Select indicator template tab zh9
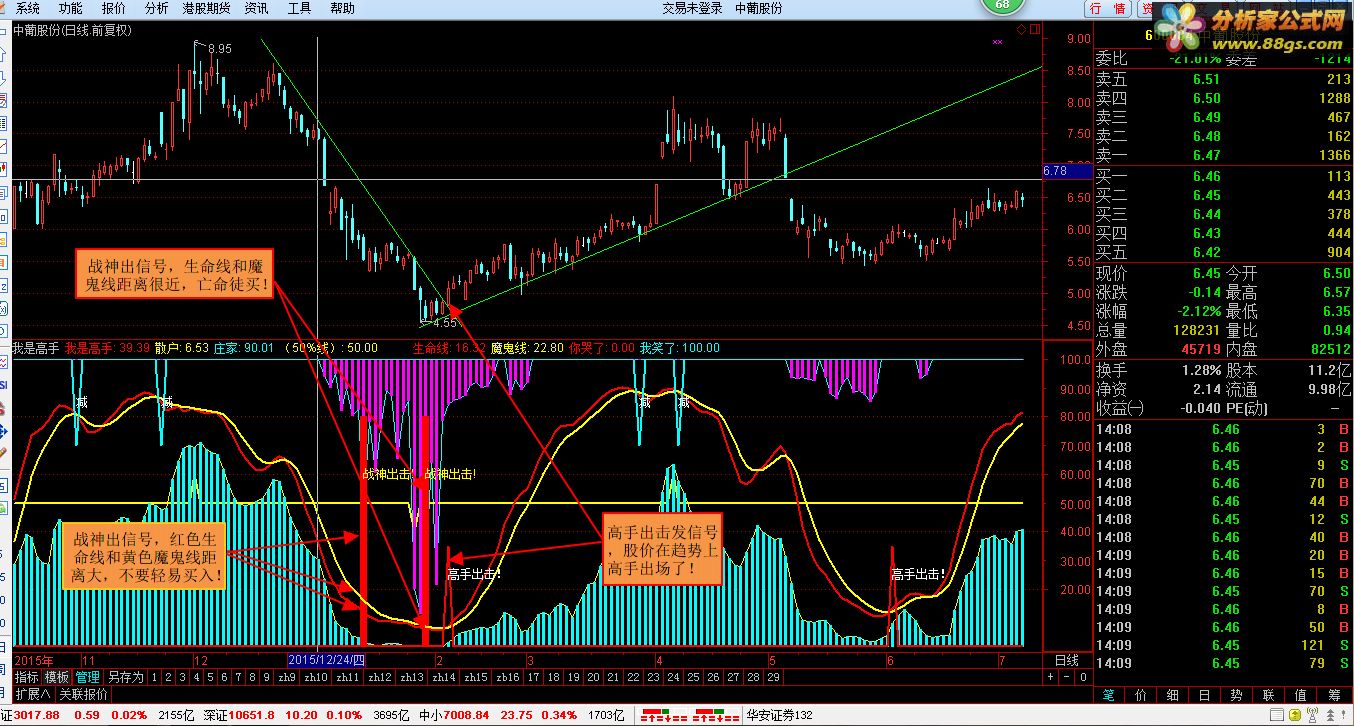1354x726 pixels. (x=286, y=677)
